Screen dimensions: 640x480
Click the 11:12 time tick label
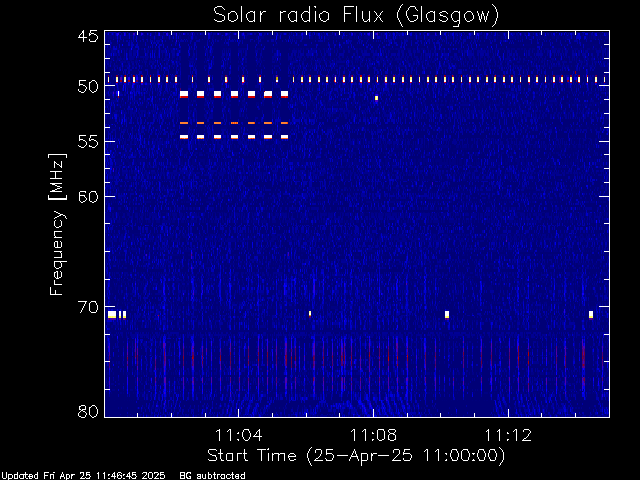(x=508, y=435)
